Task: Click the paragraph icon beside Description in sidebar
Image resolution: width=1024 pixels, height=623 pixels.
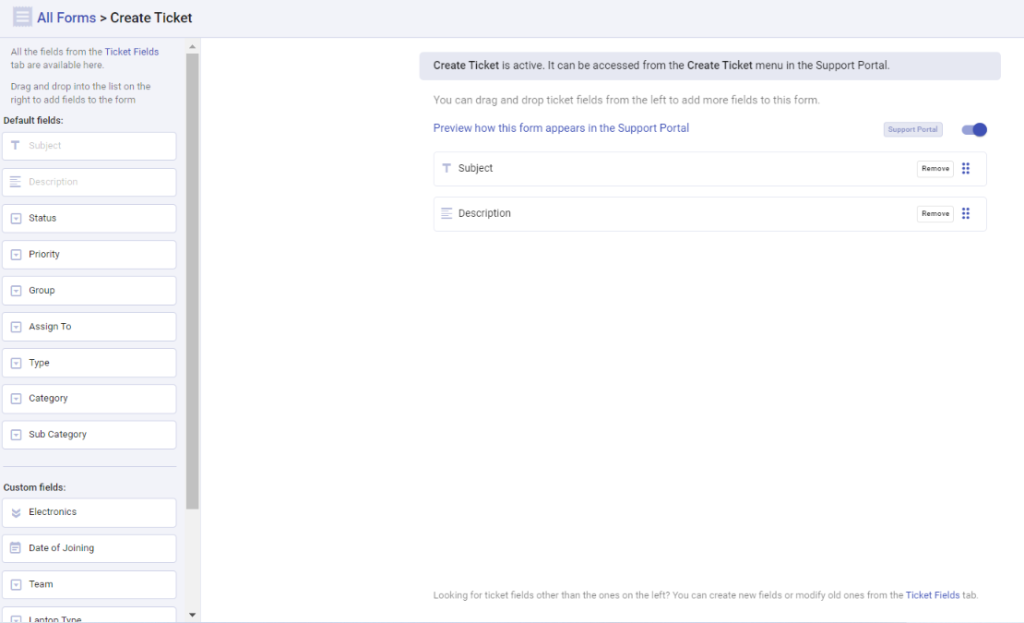Action: 13,182
